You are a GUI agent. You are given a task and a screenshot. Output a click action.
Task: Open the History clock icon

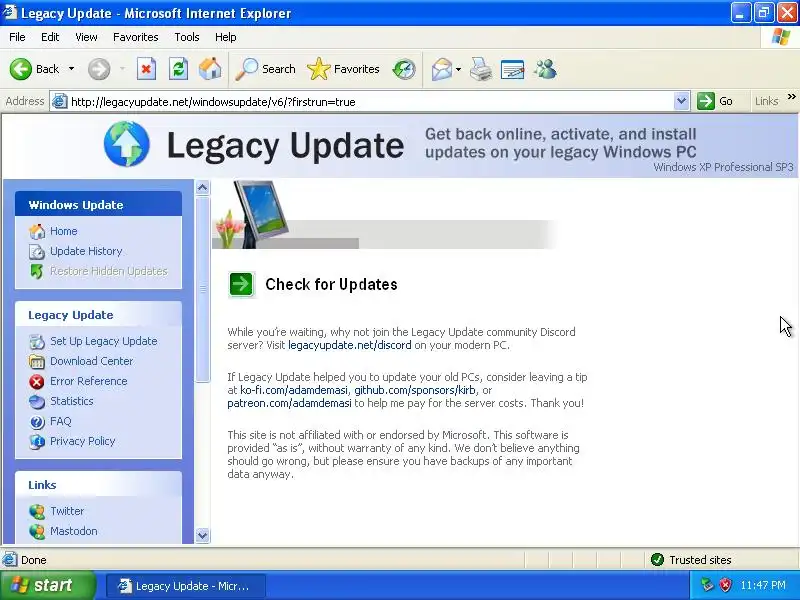click(404, 69)
